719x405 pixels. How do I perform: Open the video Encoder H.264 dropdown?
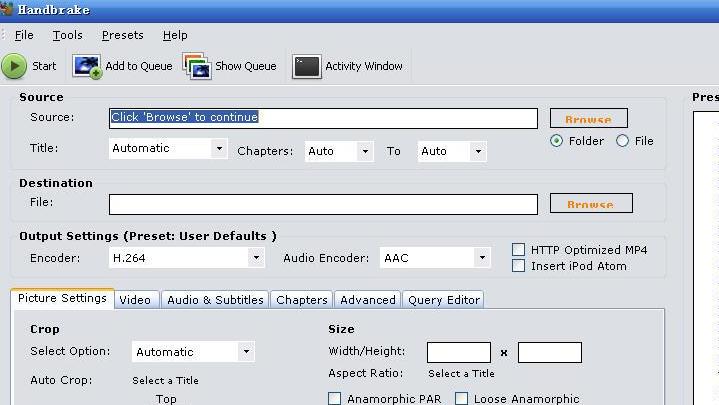click(x=187, y=258)
